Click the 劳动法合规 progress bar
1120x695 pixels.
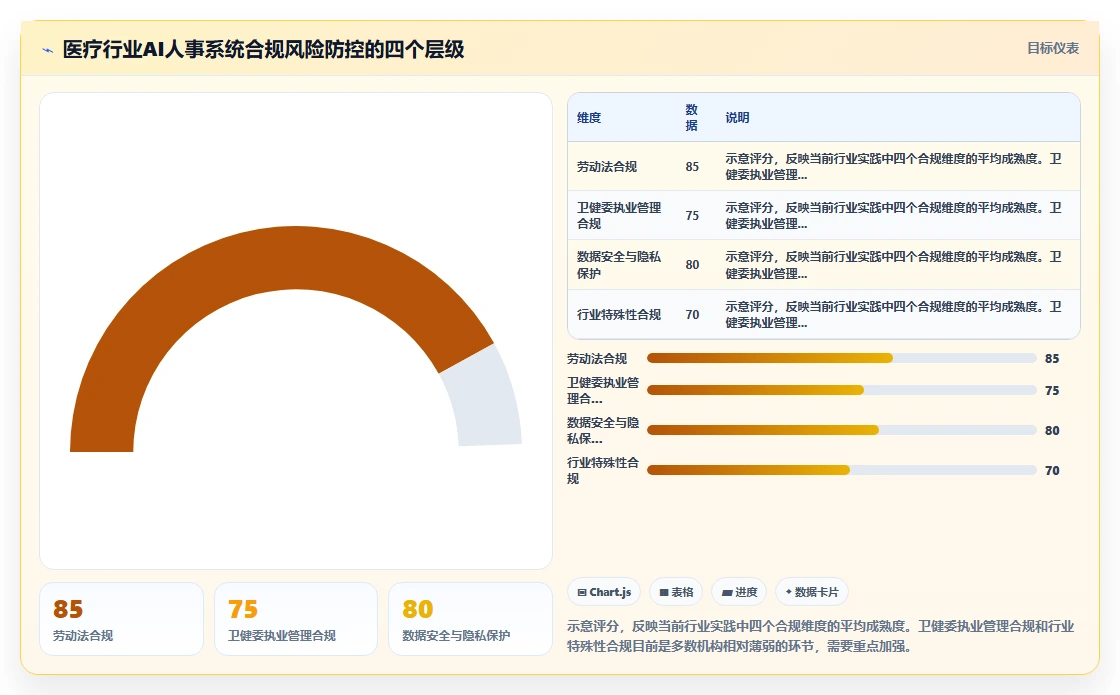[x=841, y=358]
